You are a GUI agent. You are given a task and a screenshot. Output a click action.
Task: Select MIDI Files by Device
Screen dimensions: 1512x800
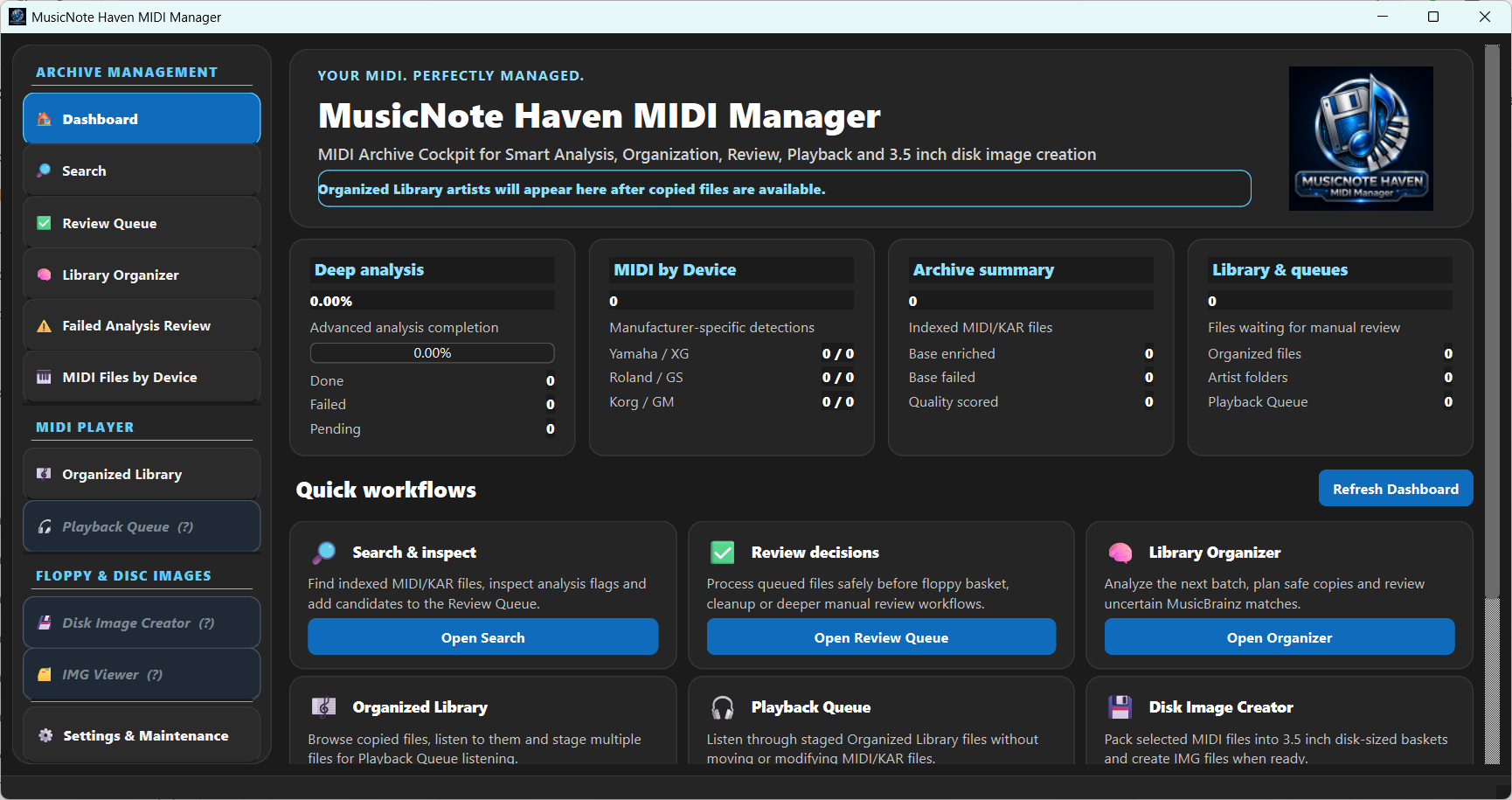click(142, 378)
